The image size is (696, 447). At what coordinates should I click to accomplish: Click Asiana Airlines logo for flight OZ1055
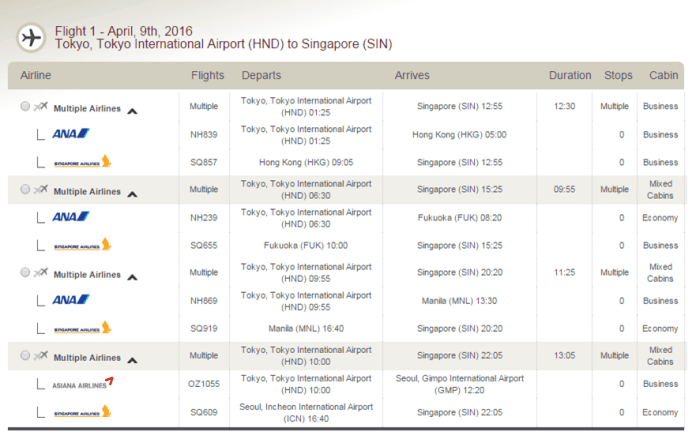pyautogui.click(x=83, y=384)
